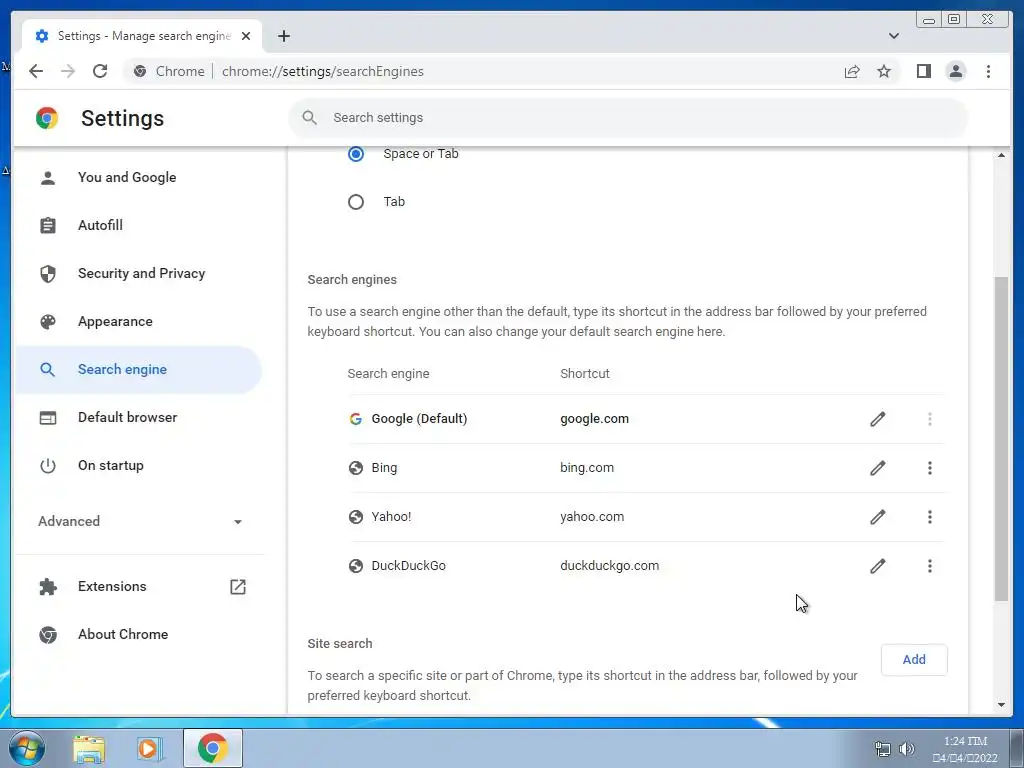Open the taskbar clock
This screenshot has height=768, width=1024.
(x=965, y=749)
